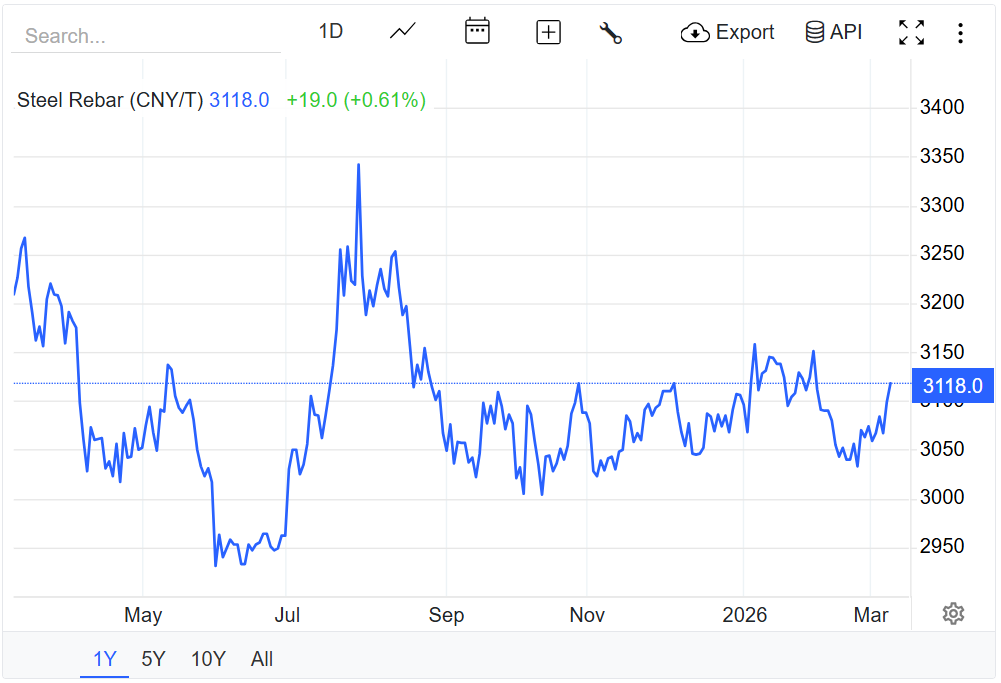This screenshot has height=683, width=1001.
Task: Focus the Search input field
Action: 145,36
